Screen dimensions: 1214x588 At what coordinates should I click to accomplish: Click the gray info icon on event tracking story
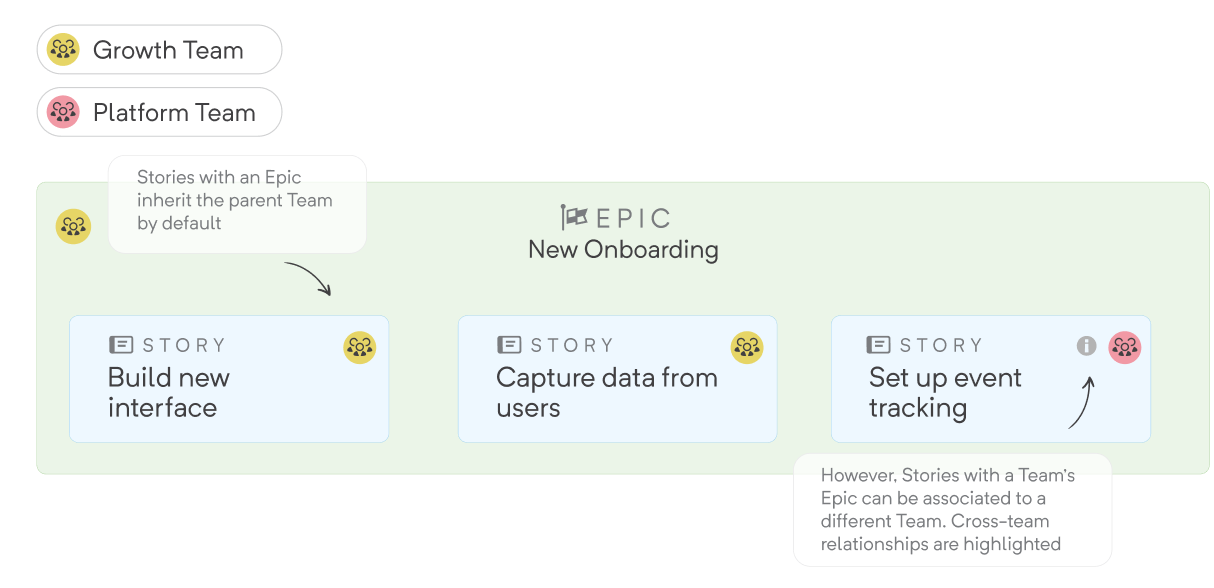point(1087,346)
